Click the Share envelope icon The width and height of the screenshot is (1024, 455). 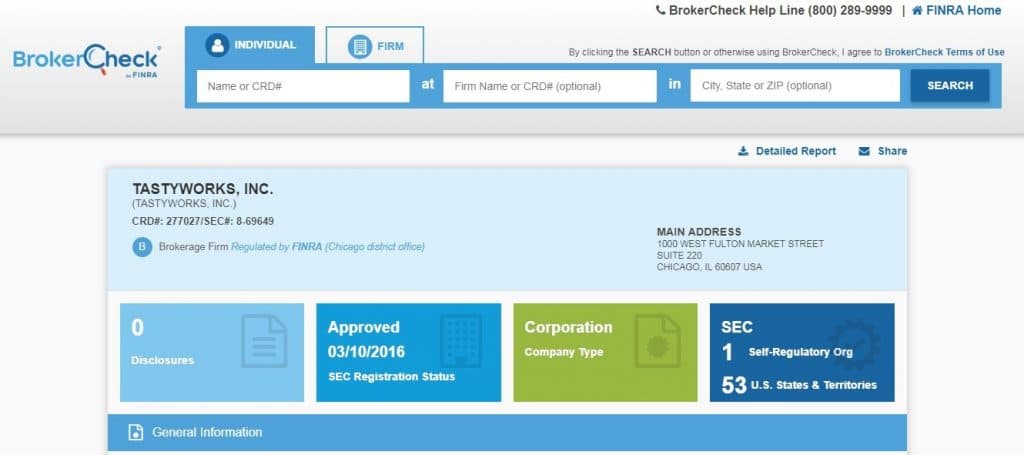(x=864, y=151)
